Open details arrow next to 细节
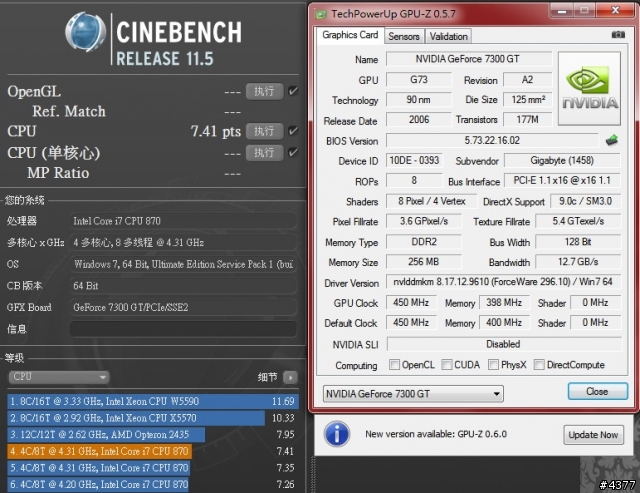 coord(291,378)
